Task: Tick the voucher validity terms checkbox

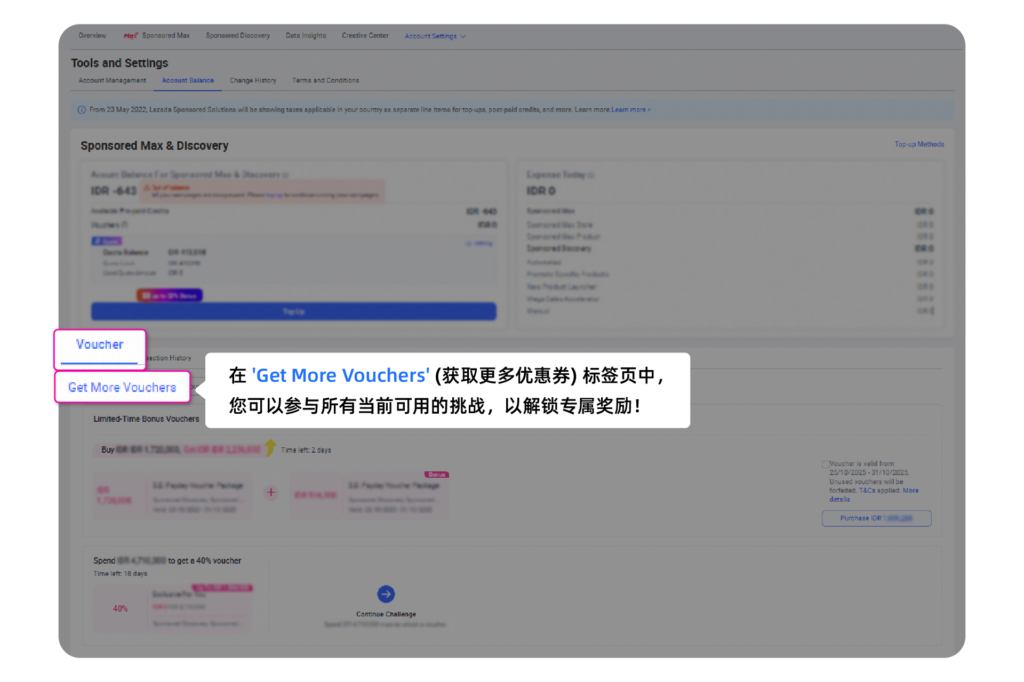Action: tap(823, 465)
